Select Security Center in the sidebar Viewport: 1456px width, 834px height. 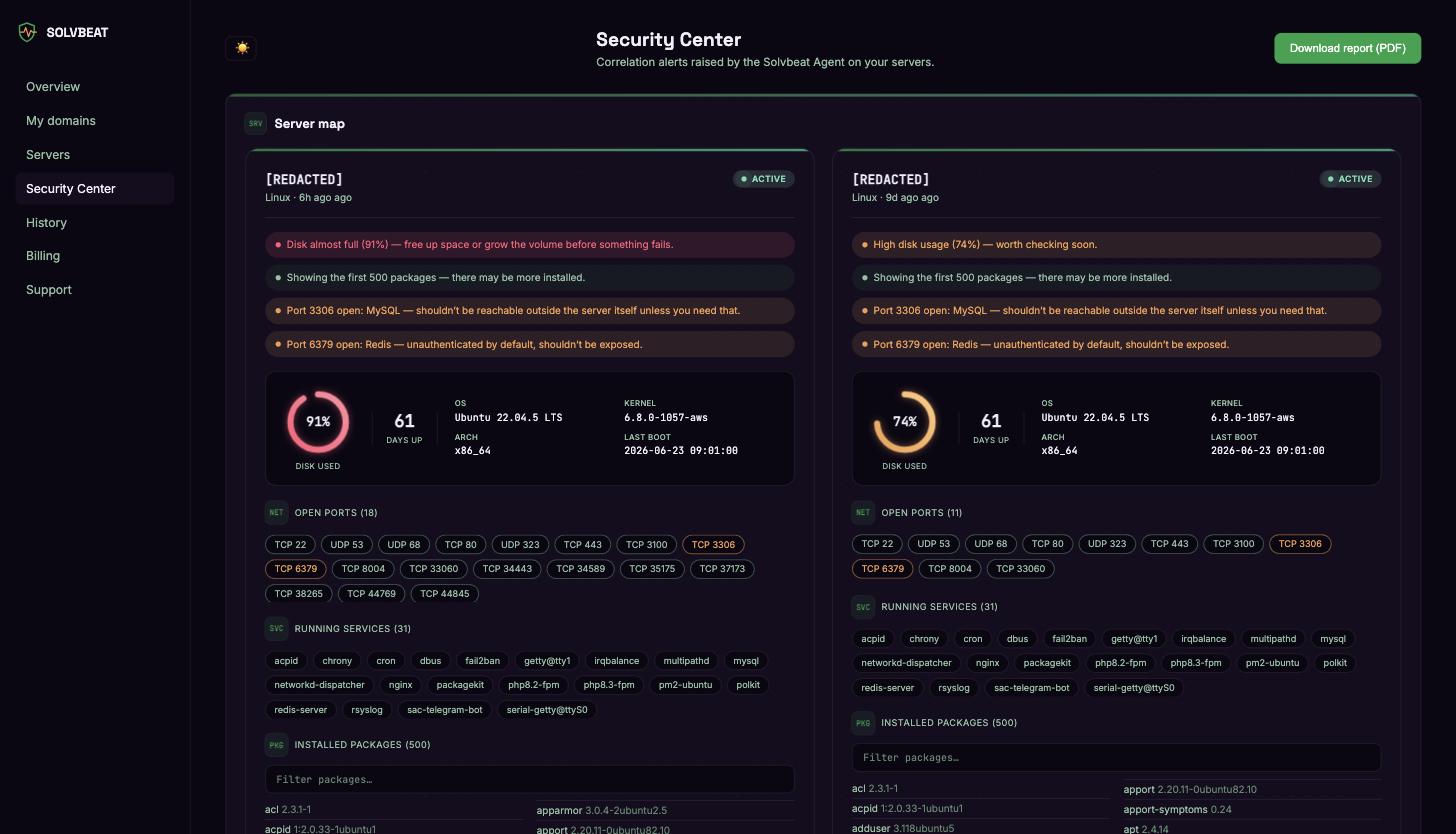[x=94, y=189]
